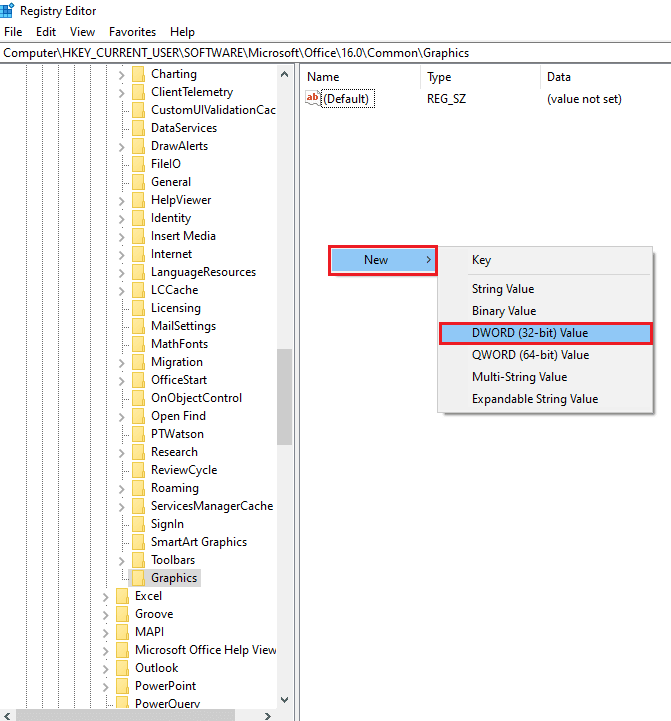The image size is (671, 721).
Task: Select the SmartArt Graphics key
Action: tap(199, 542)
